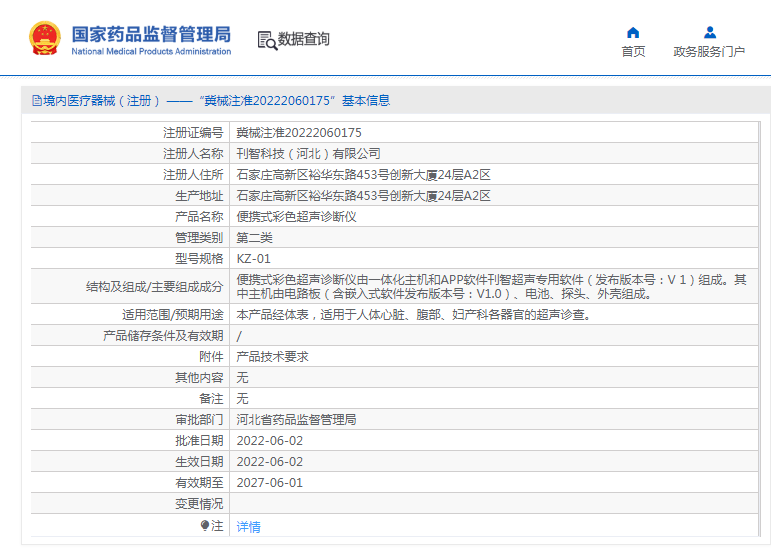Click the lightbulb icon beside 注
This screenshot has width=771, height=549.
click(205, 525)
